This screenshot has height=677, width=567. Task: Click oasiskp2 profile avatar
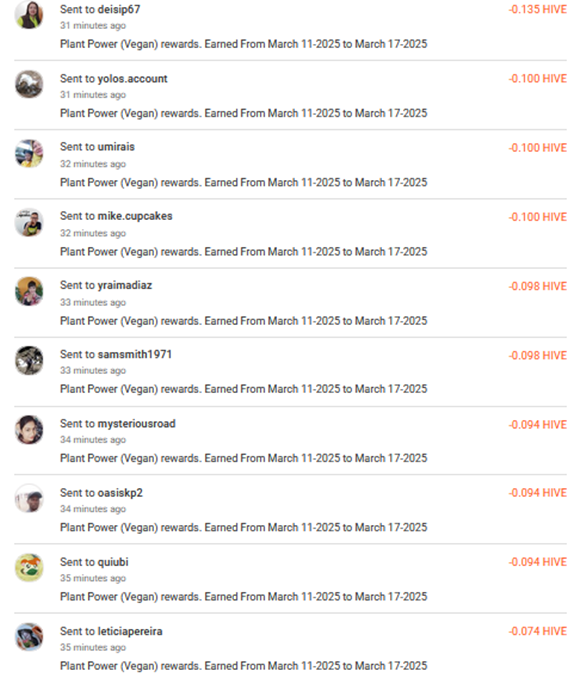click(x=29, y=499)
